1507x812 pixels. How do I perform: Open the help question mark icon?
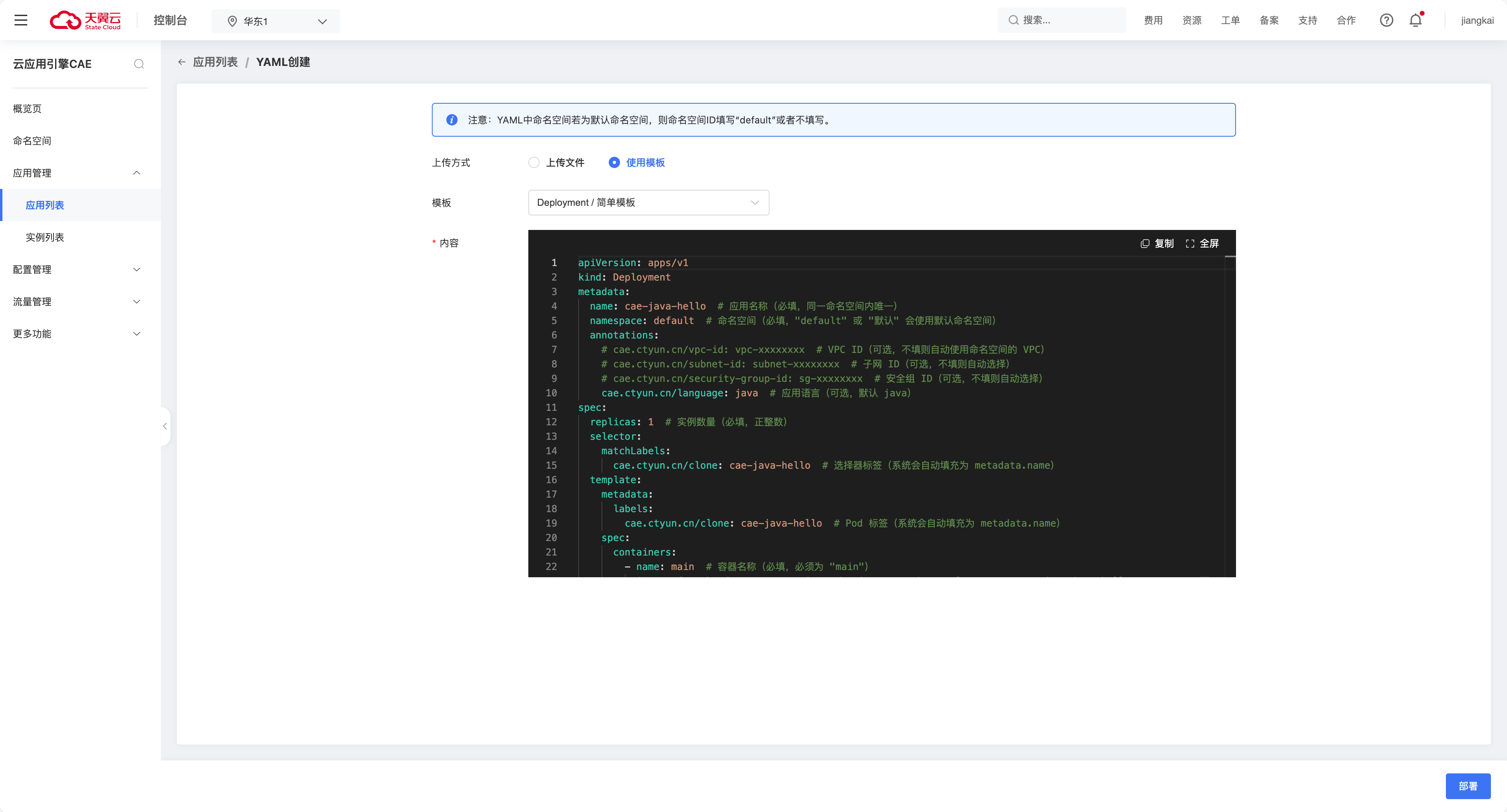1386,21
